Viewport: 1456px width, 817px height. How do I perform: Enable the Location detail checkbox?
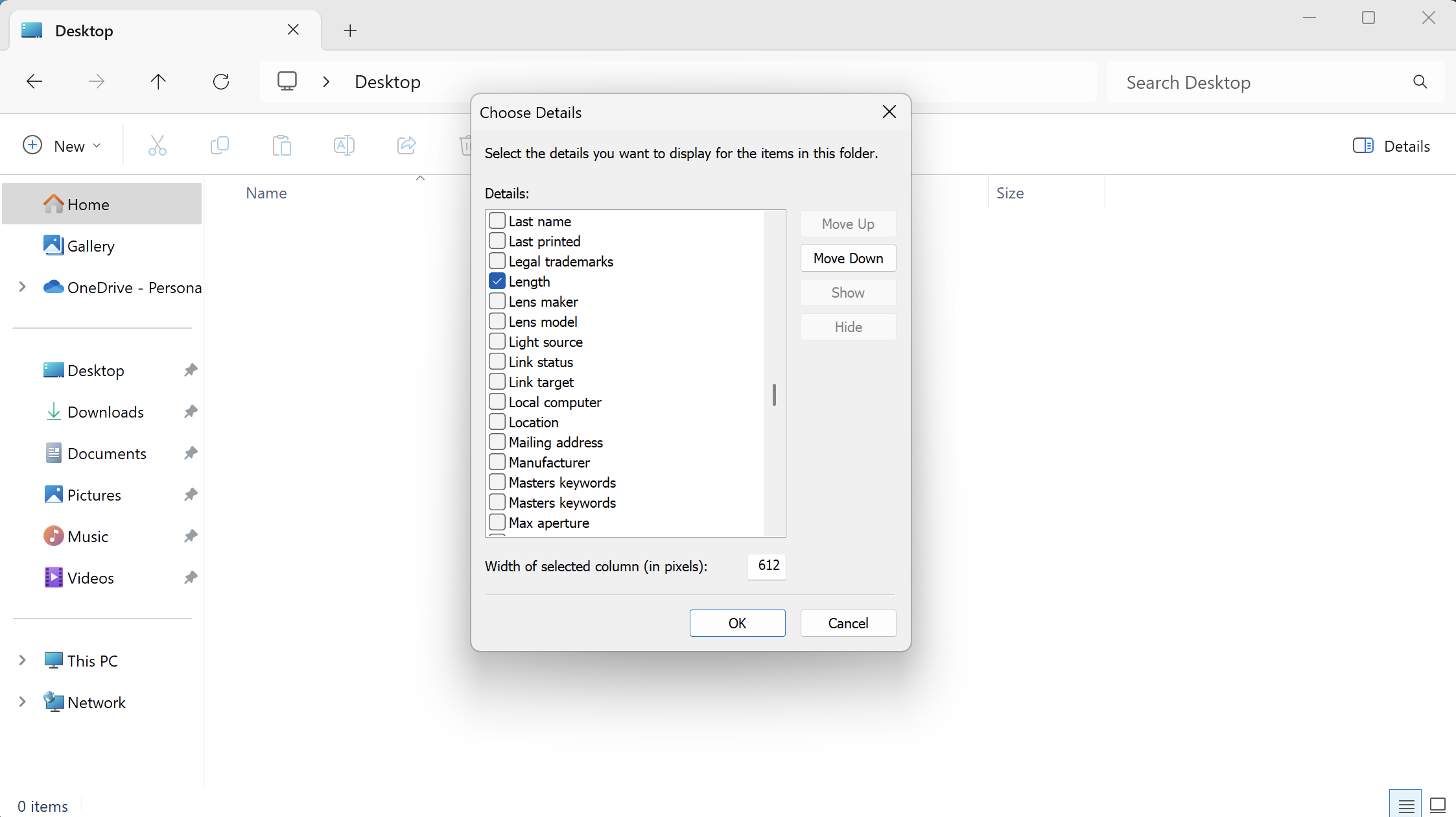[497, 422]
